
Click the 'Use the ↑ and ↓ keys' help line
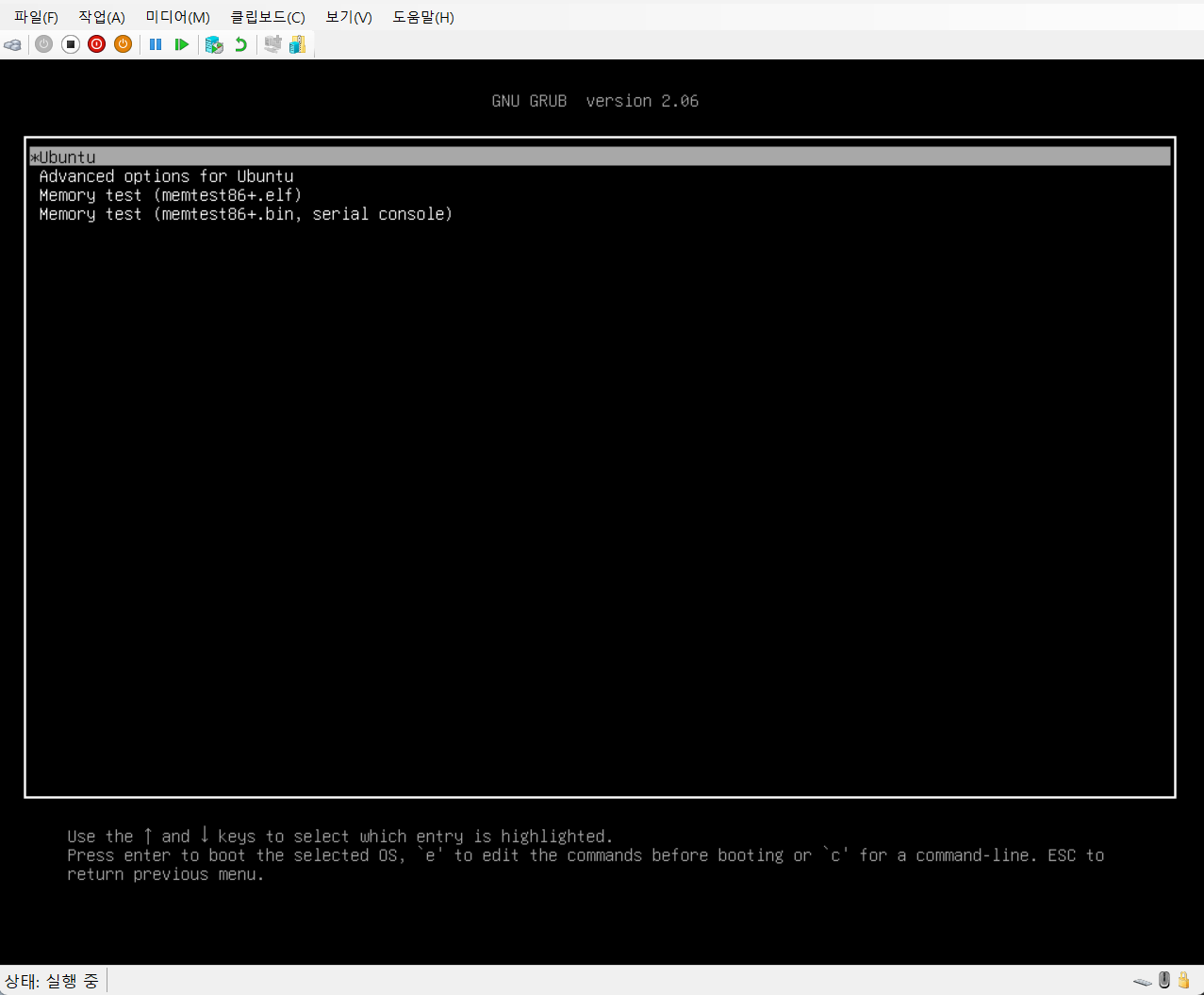(x=339, y=837)
